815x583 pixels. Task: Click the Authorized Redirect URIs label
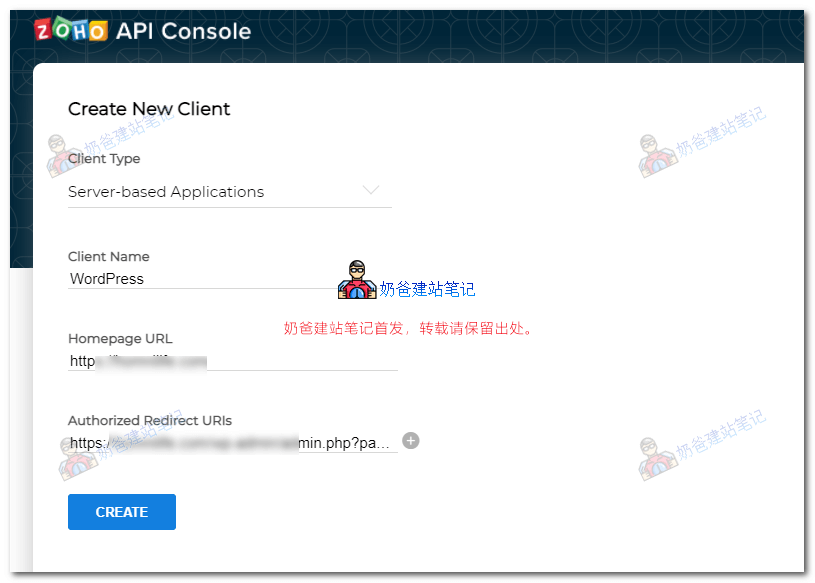(x=150, y=420)
